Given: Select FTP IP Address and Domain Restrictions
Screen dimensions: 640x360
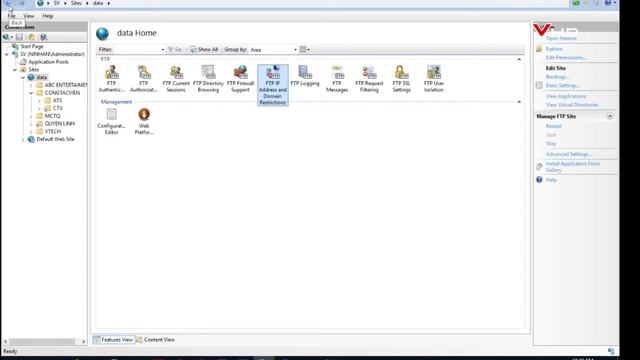Looking at the screenshot, I should pyautogui.click(x=273, y=85).
